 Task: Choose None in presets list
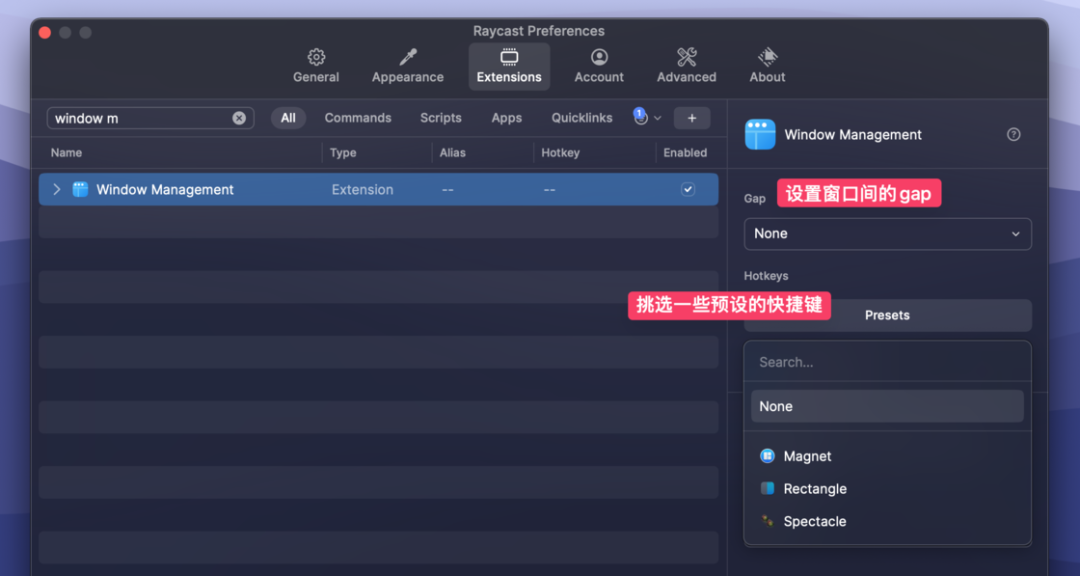pyautogui.click(x=887, y=406)
